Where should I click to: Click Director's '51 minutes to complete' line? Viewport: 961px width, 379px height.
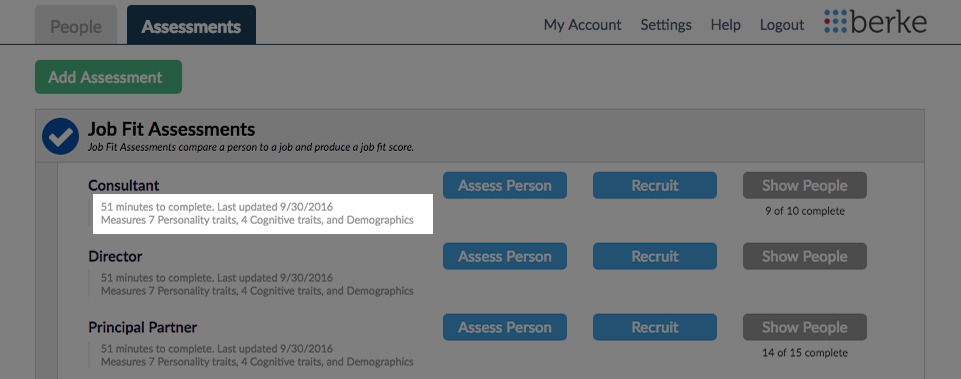(217, 278)
